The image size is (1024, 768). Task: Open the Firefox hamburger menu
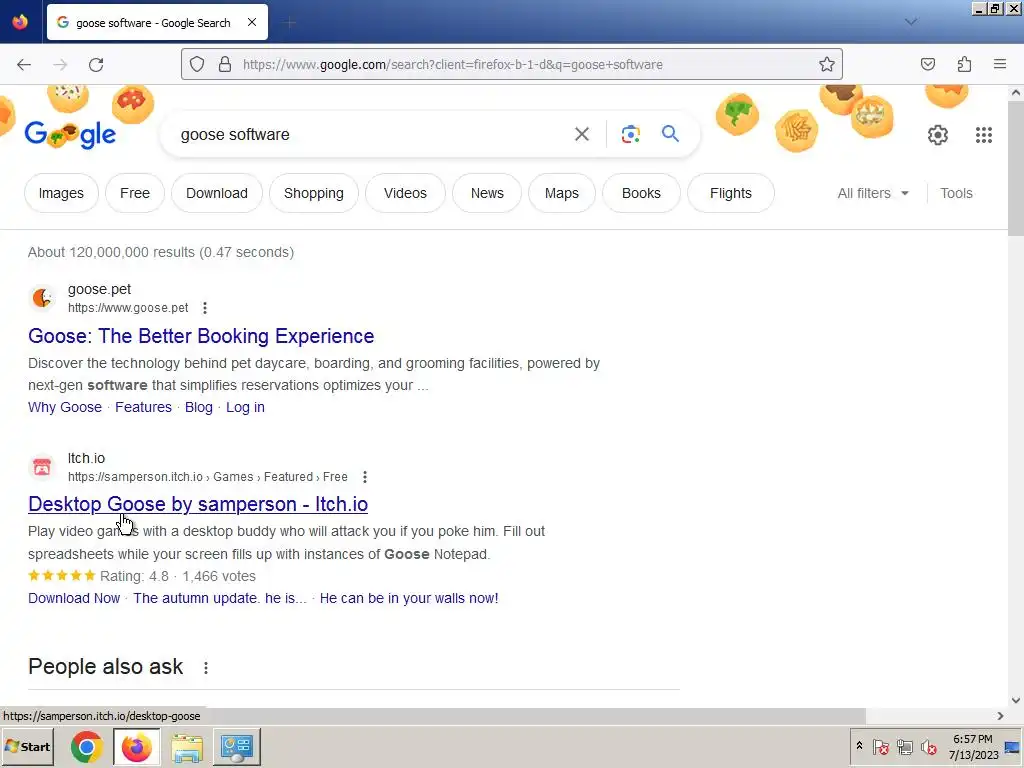tap(1000, 64)
